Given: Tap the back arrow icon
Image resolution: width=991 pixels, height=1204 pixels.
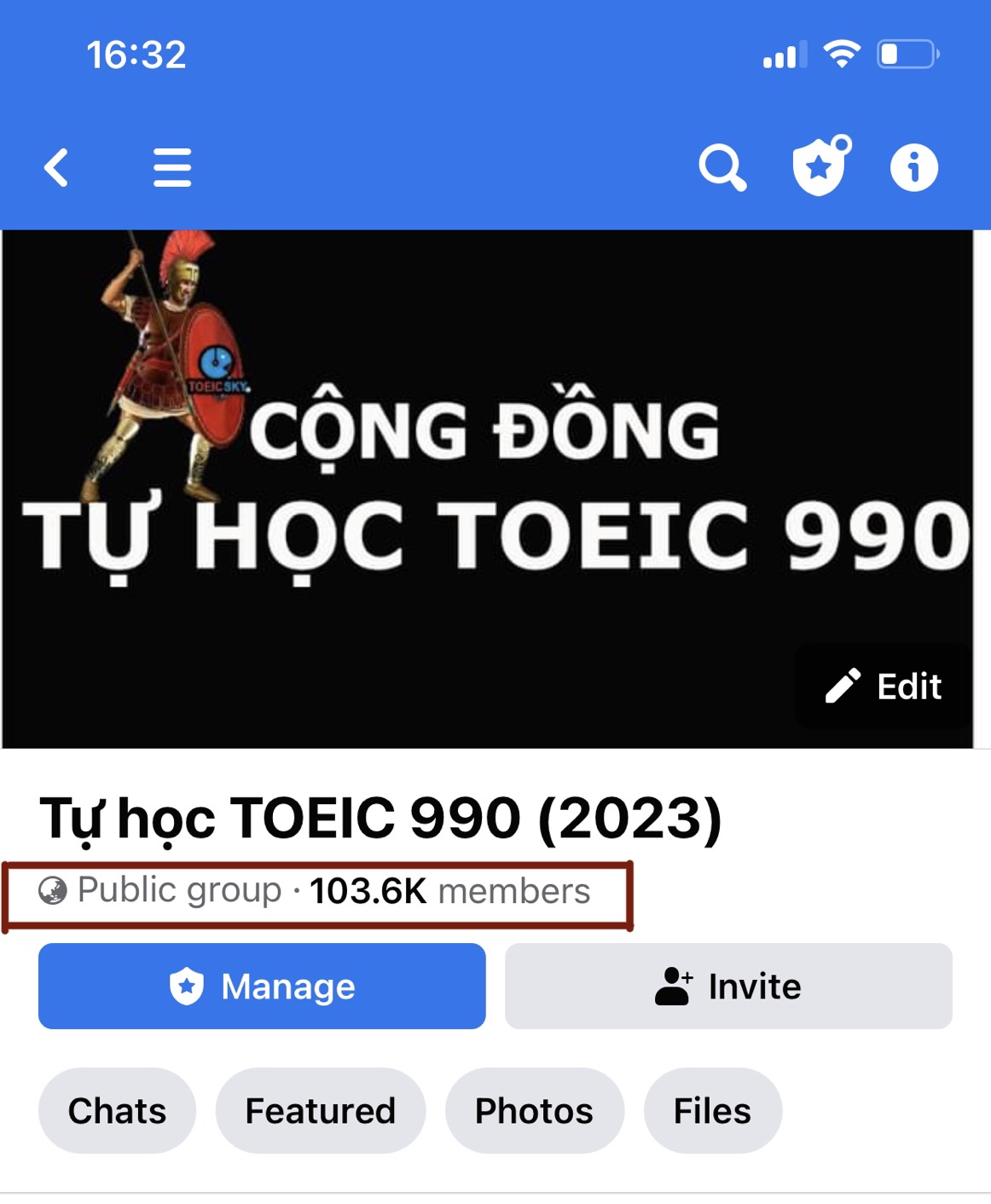Looking at the screenshot, I should 56,167.
